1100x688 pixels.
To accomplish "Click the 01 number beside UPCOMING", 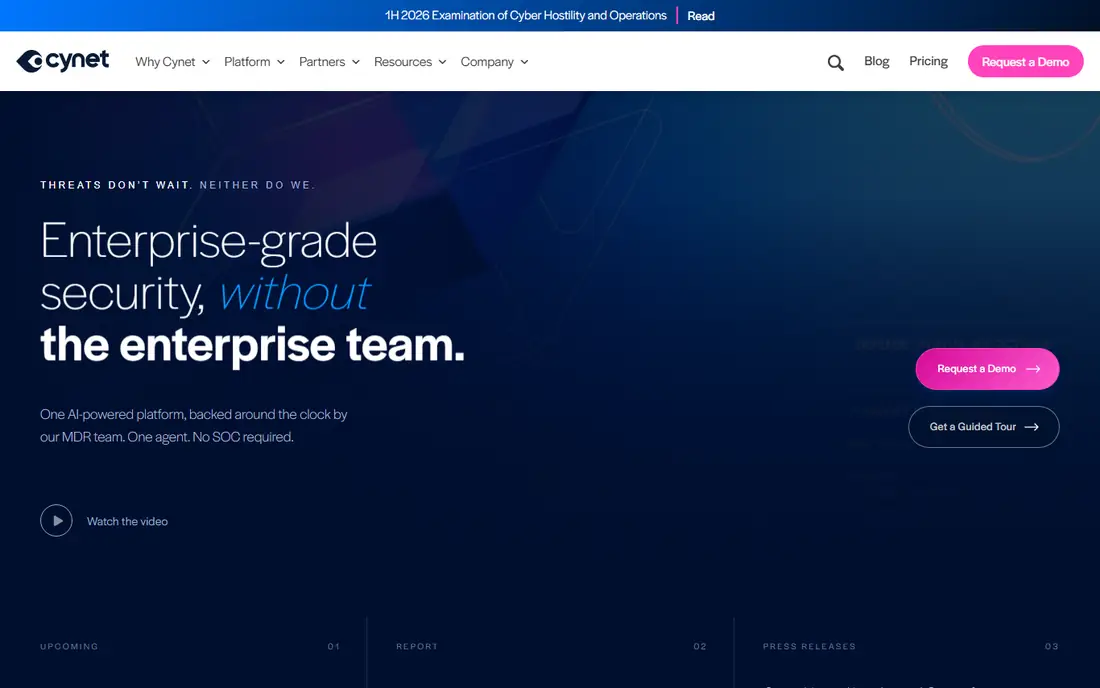I will 334,647.
